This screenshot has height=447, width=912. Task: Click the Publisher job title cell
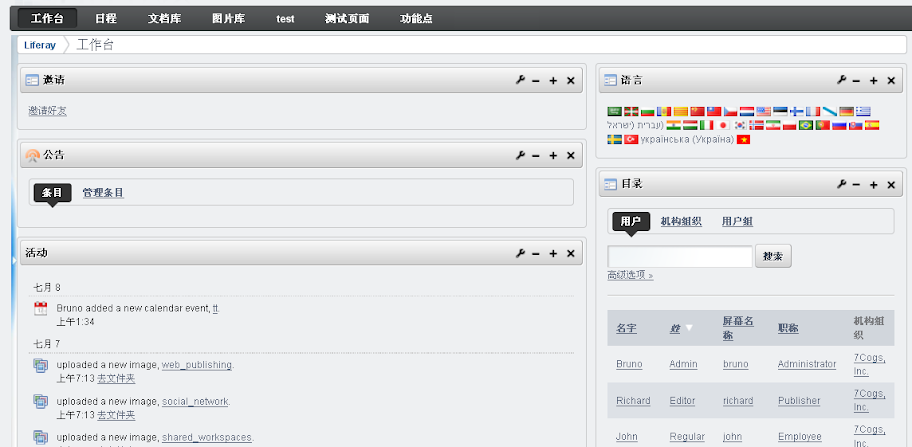click(x=799, y=400)
